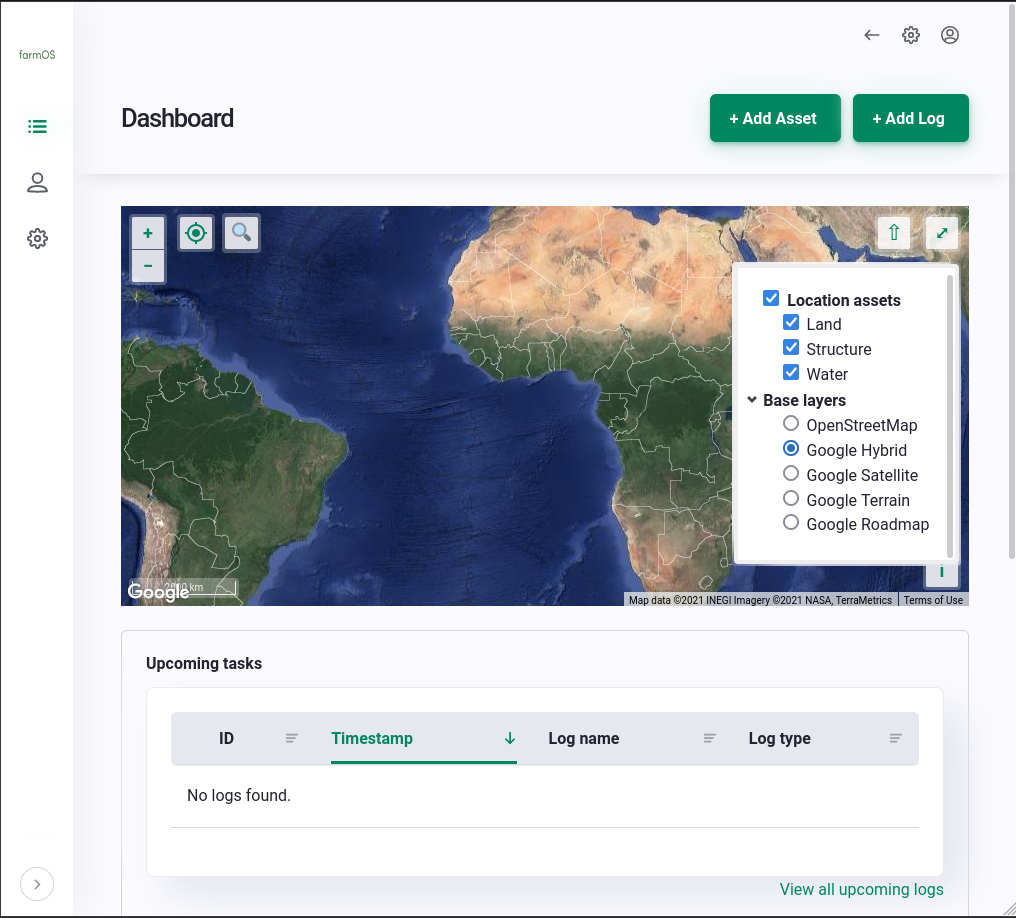Toggle fullscreen mode on the map
The height and width of the screenshot is (918, 1016).
941,232
